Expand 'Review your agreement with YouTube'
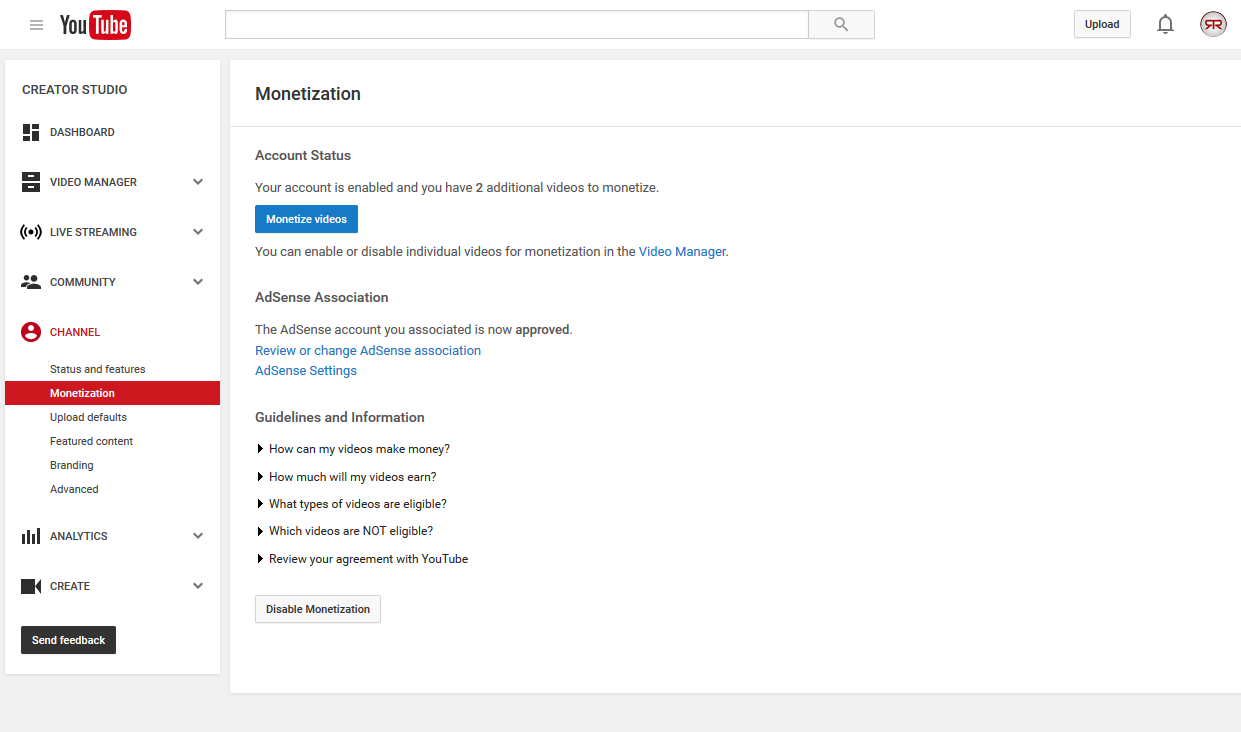Viewport: 1241px width, 732px height. [362, 559]
